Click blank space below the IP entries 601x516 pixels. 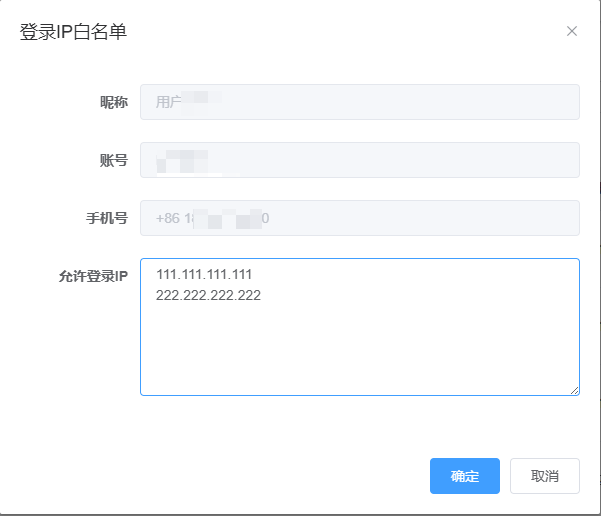tap(360, 350)
